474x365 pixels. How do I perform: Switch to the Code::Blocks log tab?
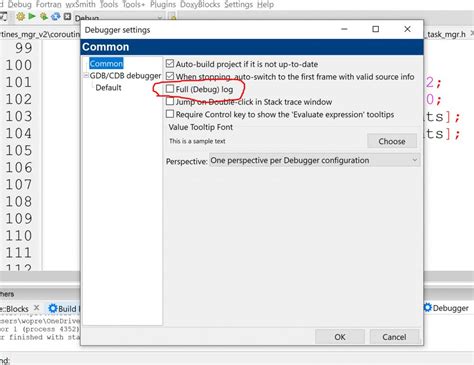tap(14, 309)
